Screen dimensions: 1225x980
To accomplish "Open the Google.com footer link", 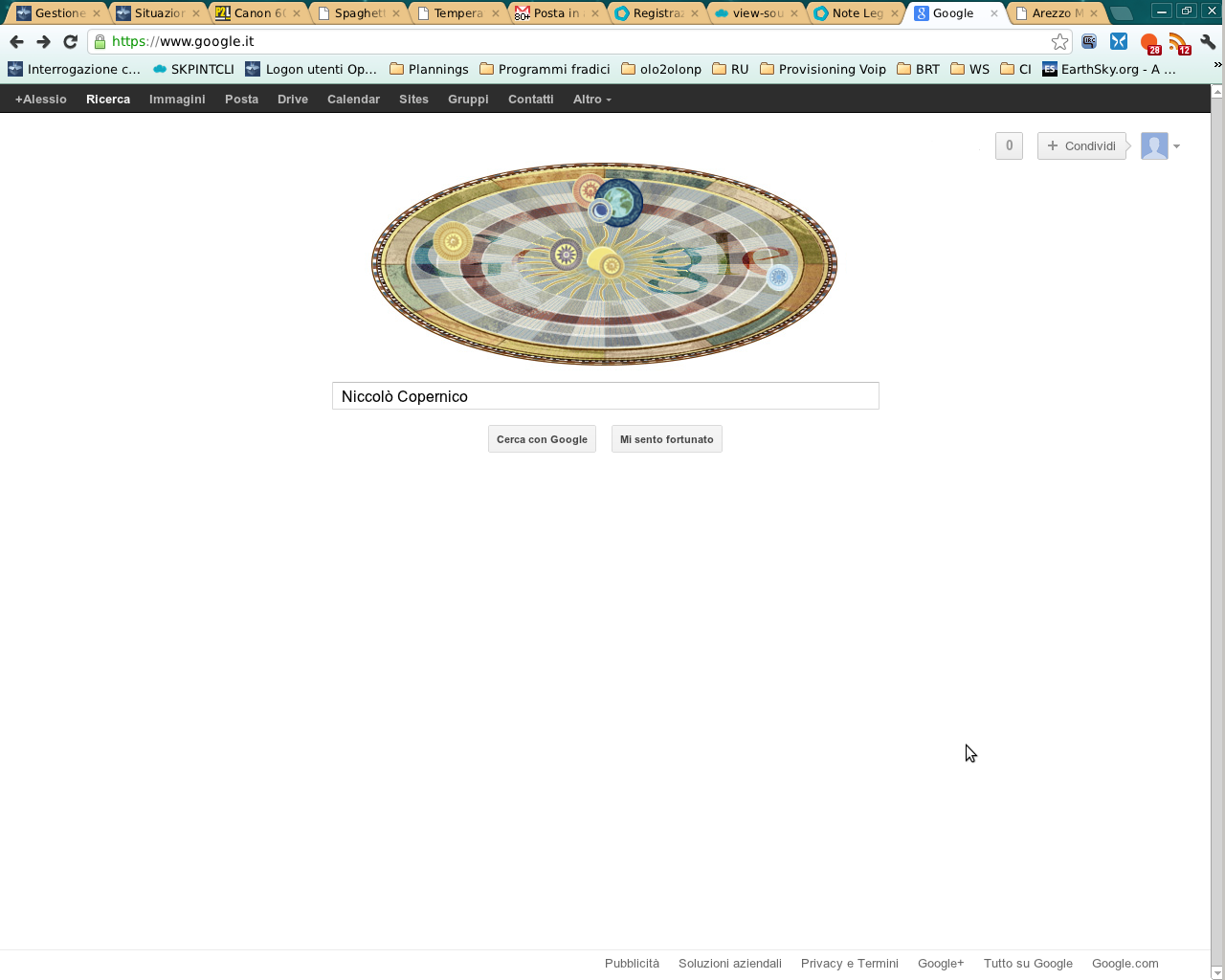I will click(x=1125, y=963).
